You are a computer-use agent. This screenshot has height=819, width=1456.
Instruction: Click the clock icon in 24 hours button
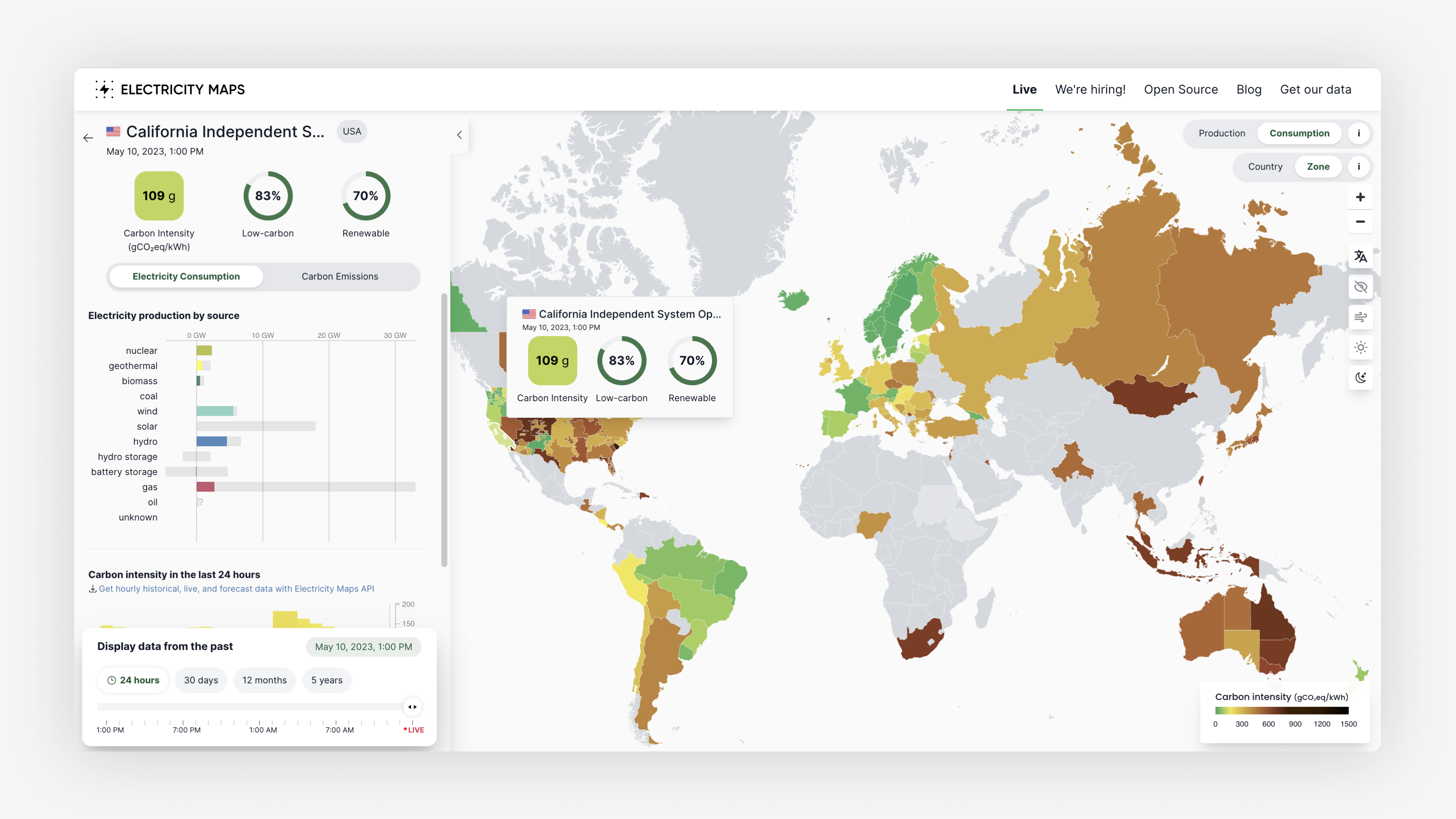pyautogui.click(x=112, y=680)
